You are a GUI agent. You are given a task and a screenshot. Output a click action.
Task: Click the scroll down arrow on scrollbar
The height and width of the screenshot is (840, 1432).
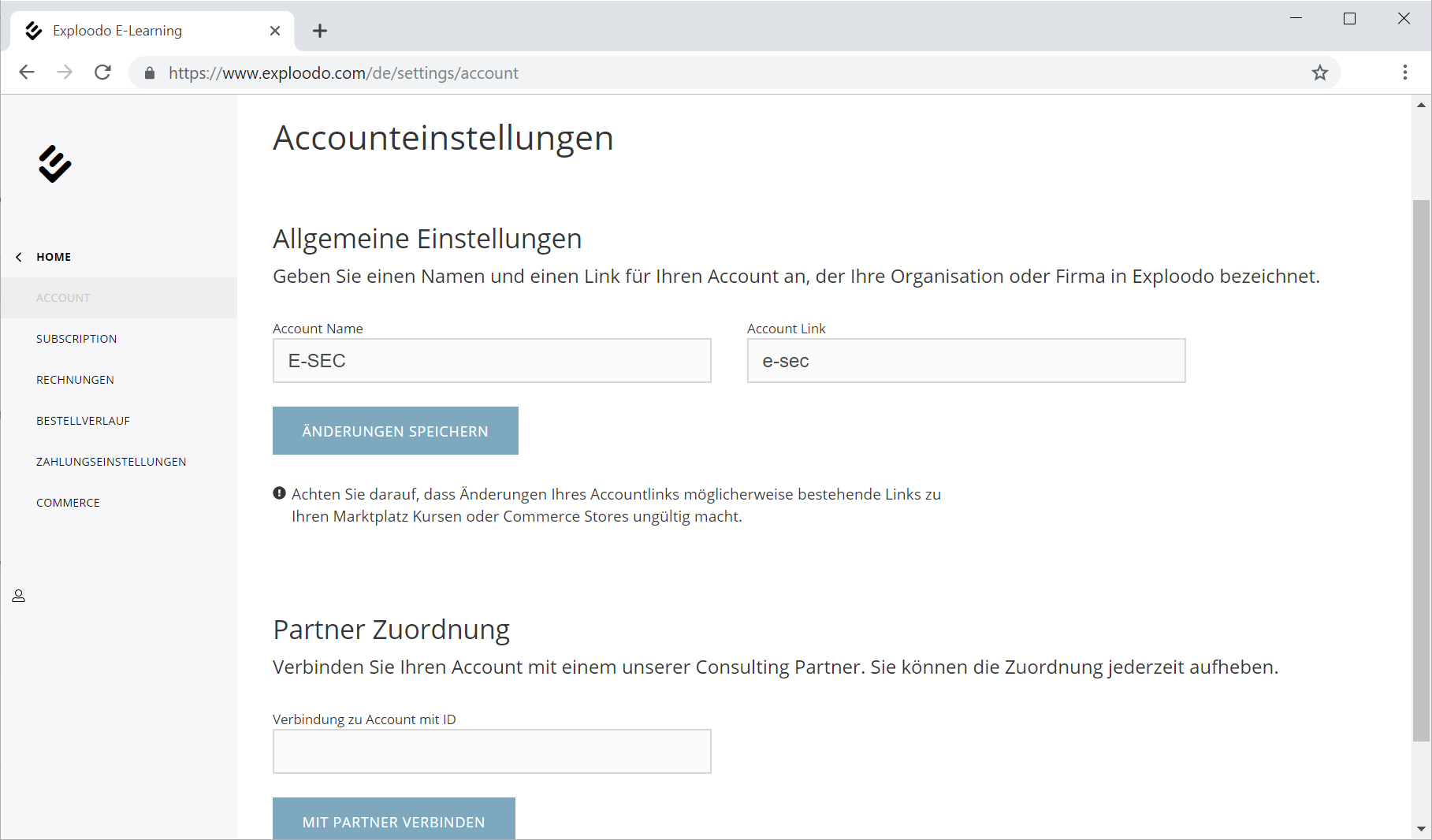[x=1421, y=829]
